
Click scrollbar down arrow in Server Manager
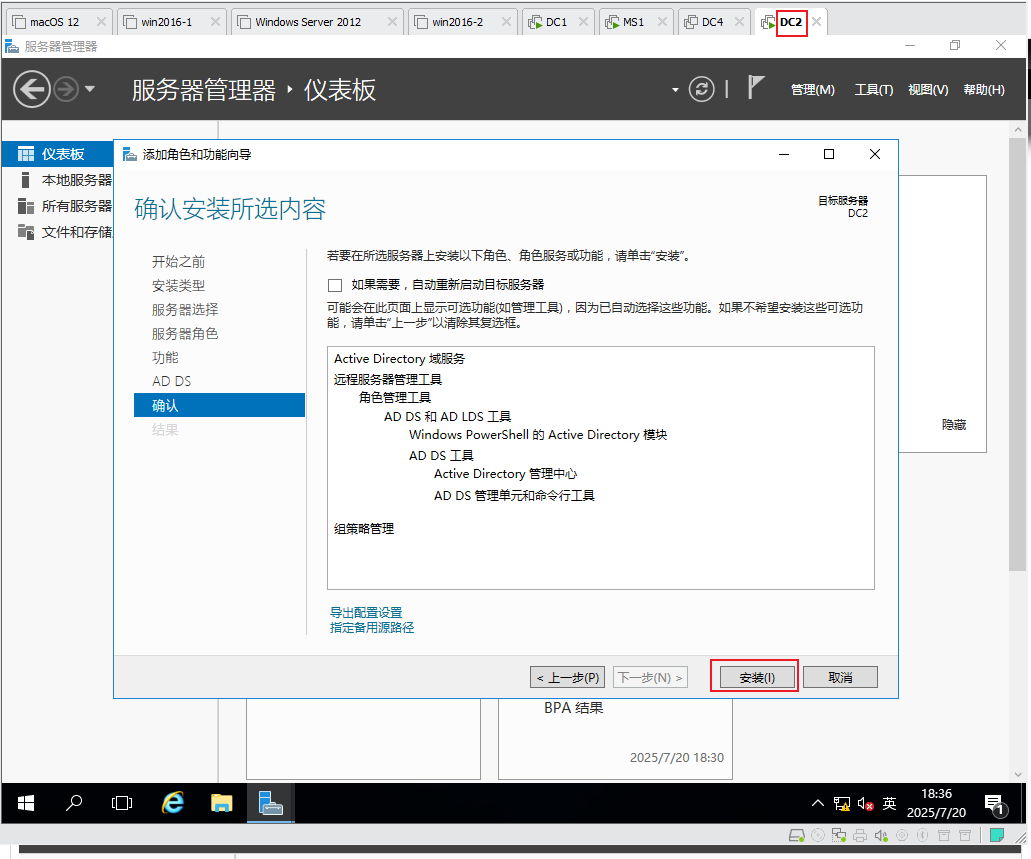click(x=1018, y=775)
